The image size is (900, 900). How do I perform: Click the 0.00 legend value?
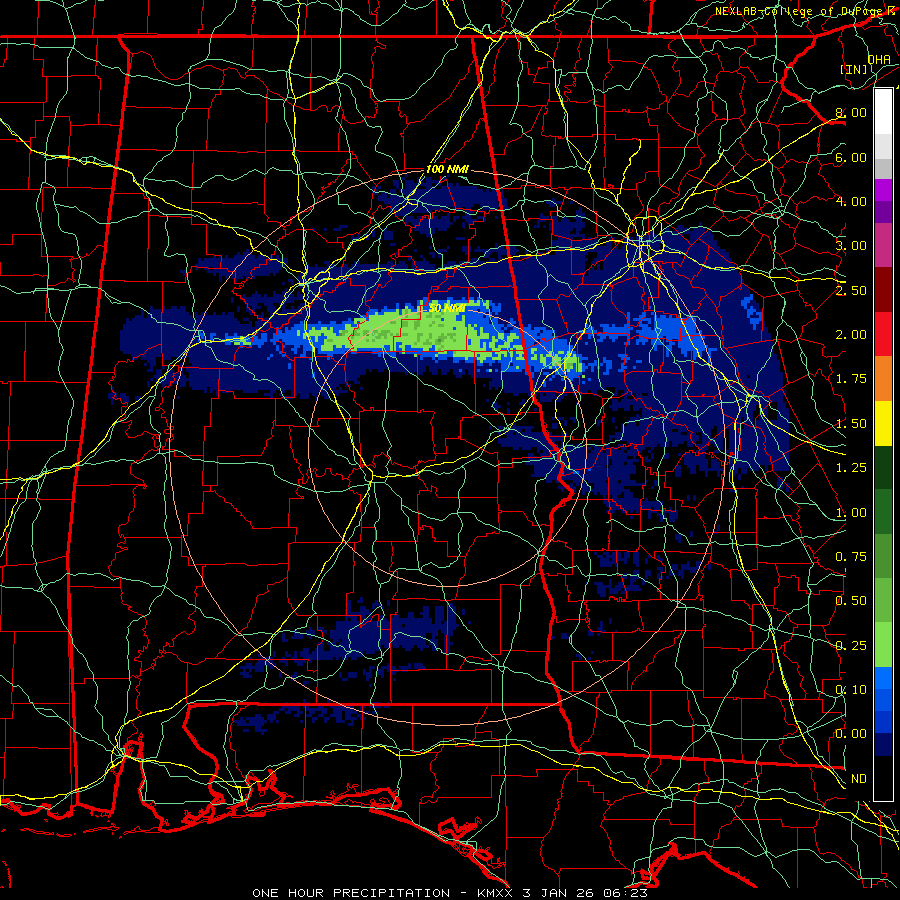851,734
